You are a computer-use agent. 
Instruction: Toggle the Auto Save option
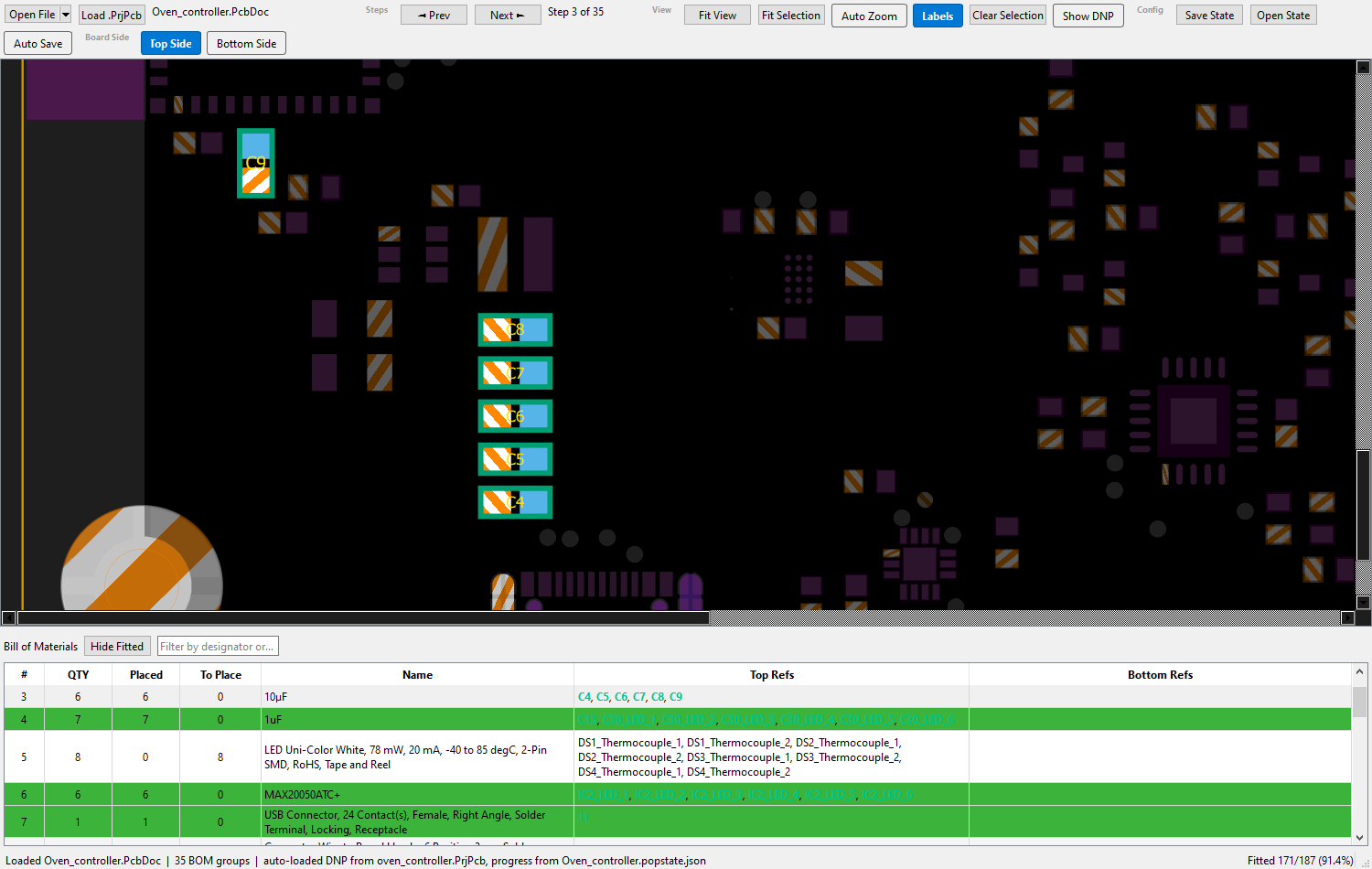point(38,43)
